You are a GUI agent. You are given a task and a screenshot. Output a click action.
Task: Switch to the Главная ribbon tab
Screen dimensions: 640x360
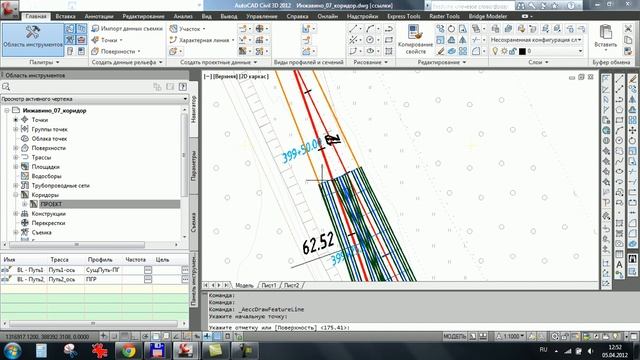(36, 16)
